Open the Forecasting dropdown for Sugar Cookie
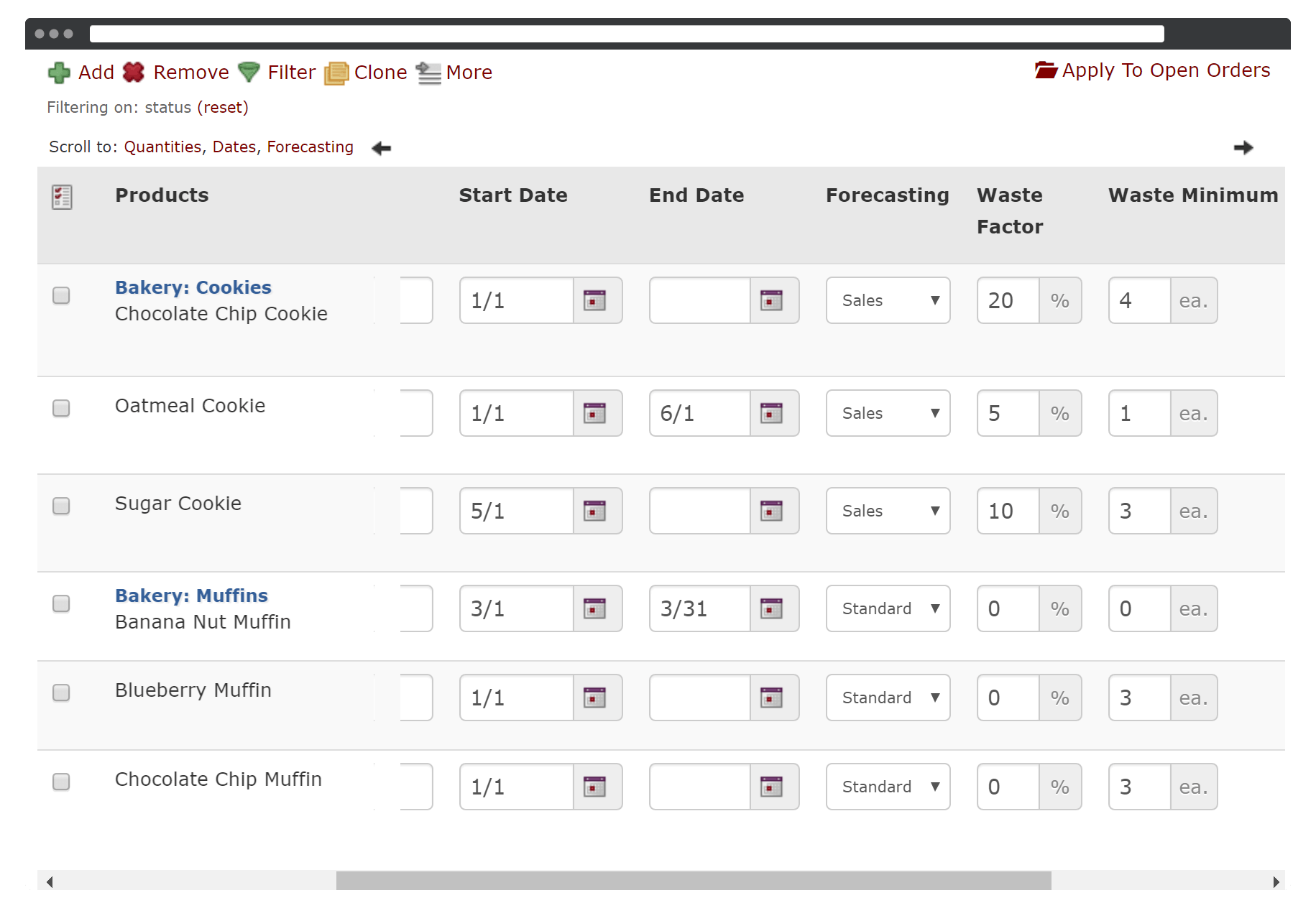The height and width of the screenshot is (908, 1316). coord(888,511)
